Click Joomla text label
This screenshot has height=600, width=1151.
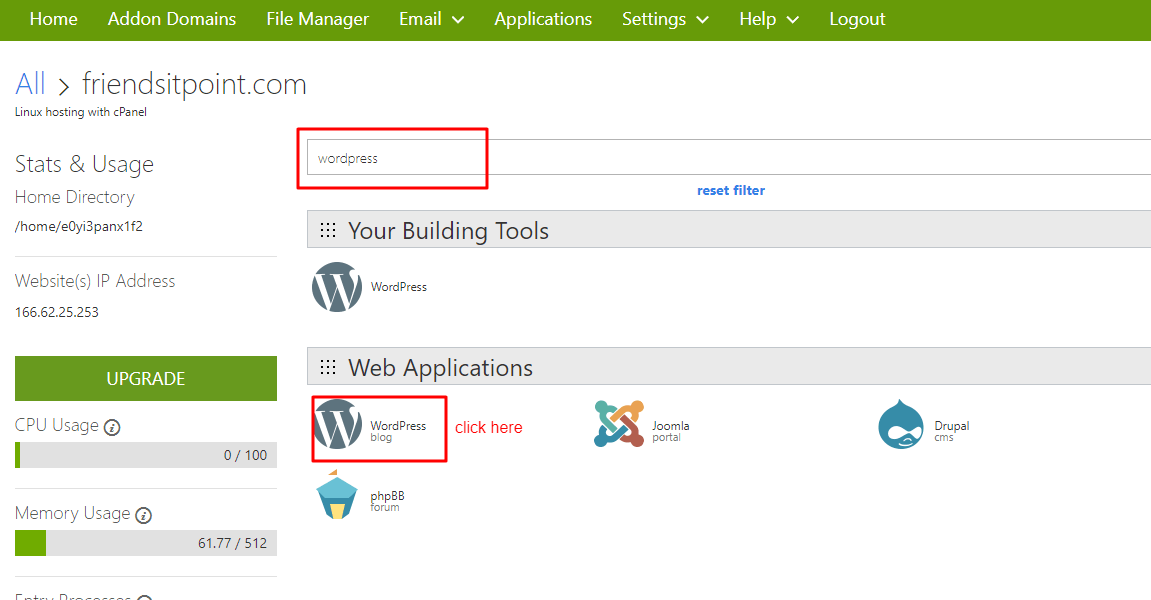click(671, 426)
